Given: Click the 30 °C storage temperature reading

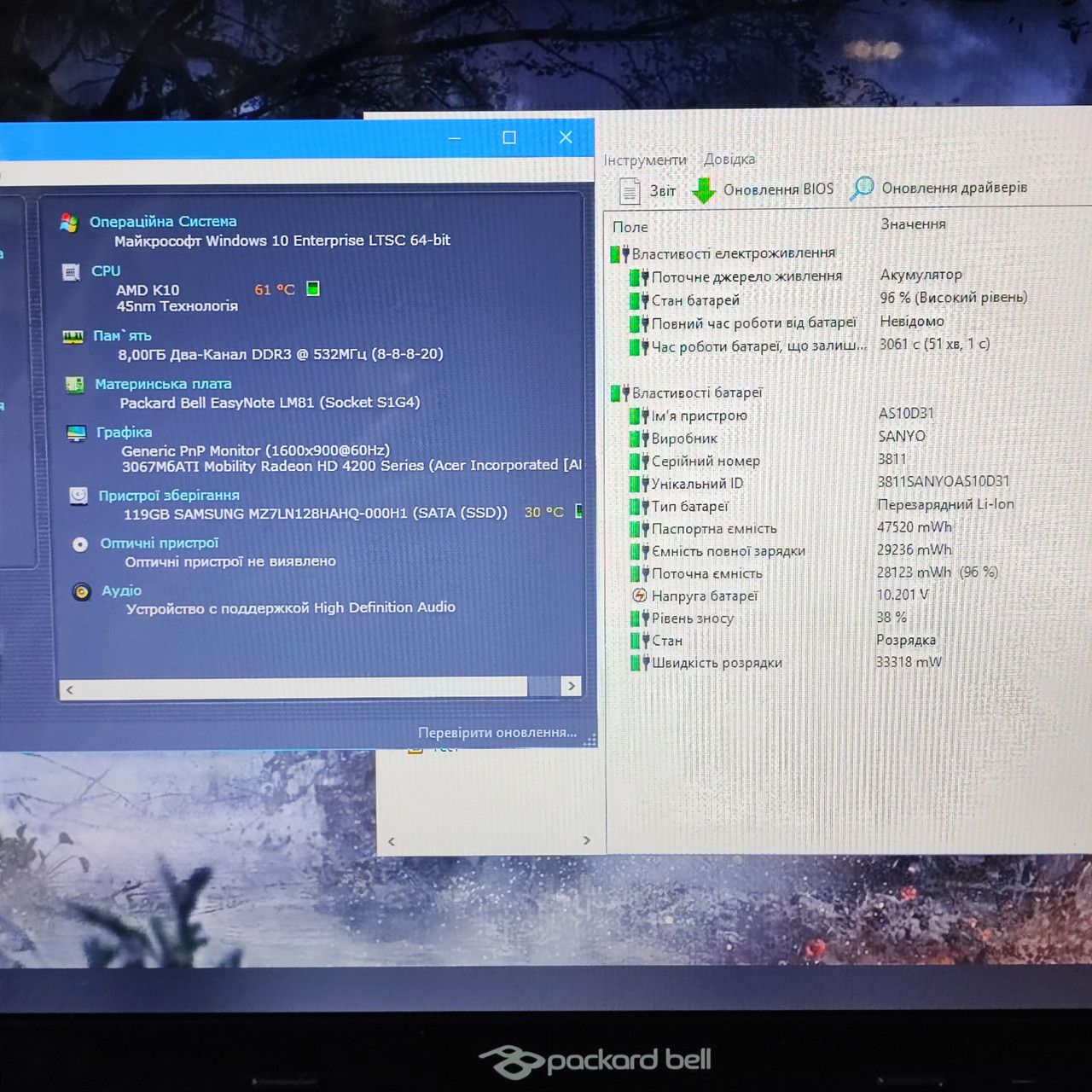Looking at the screenshot, I should point(544,513).
